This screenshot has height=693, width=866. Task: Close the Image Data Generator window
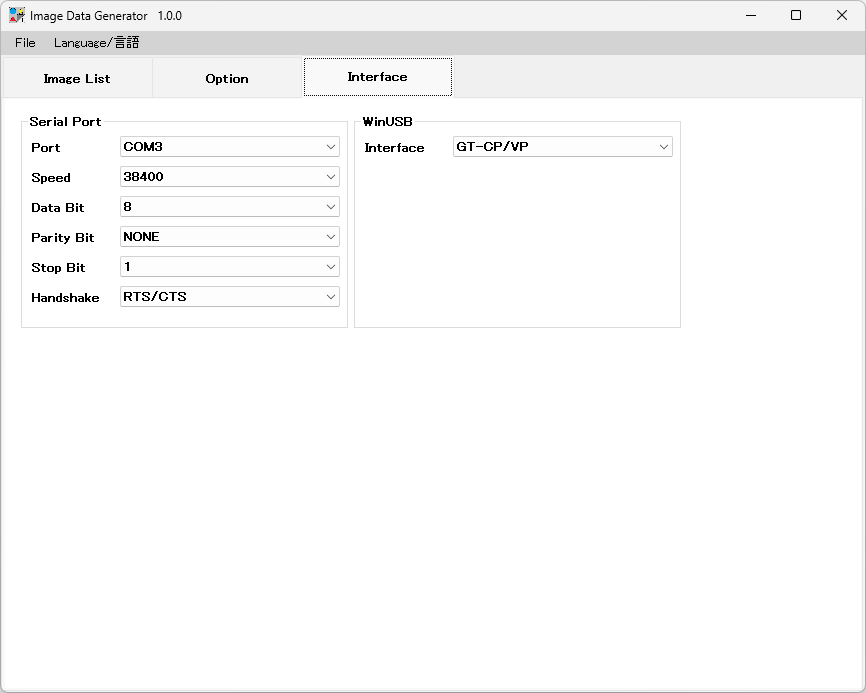coord(841,15)
